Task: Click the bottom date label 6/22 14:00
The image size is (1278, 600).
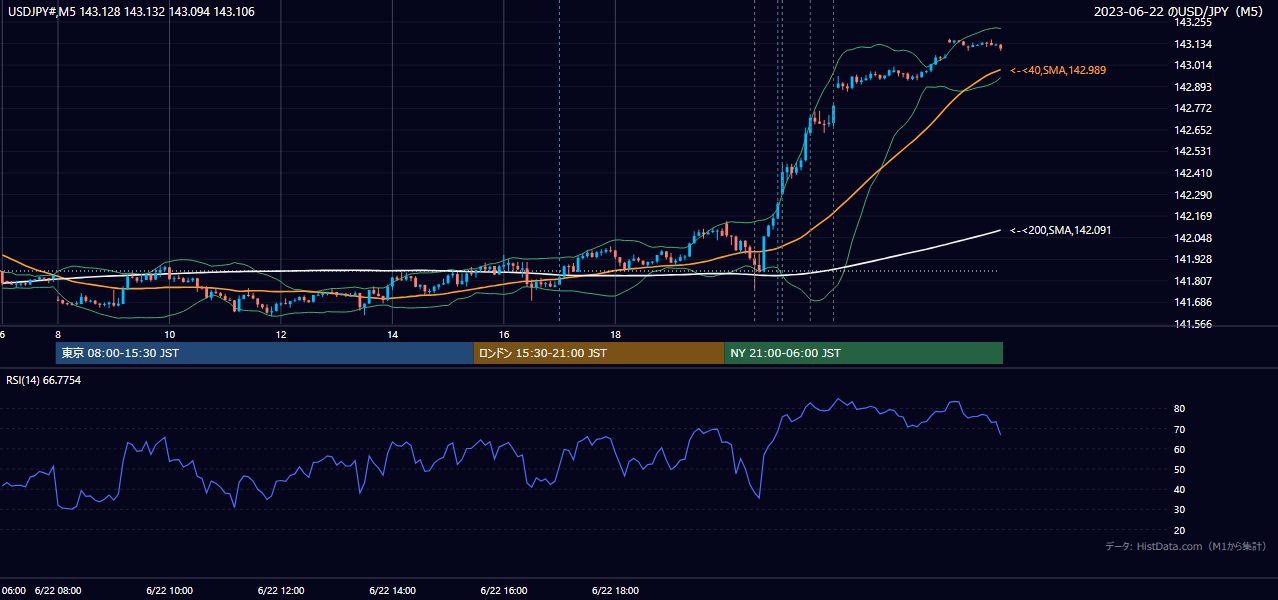Action: click(x=392, y=590)
